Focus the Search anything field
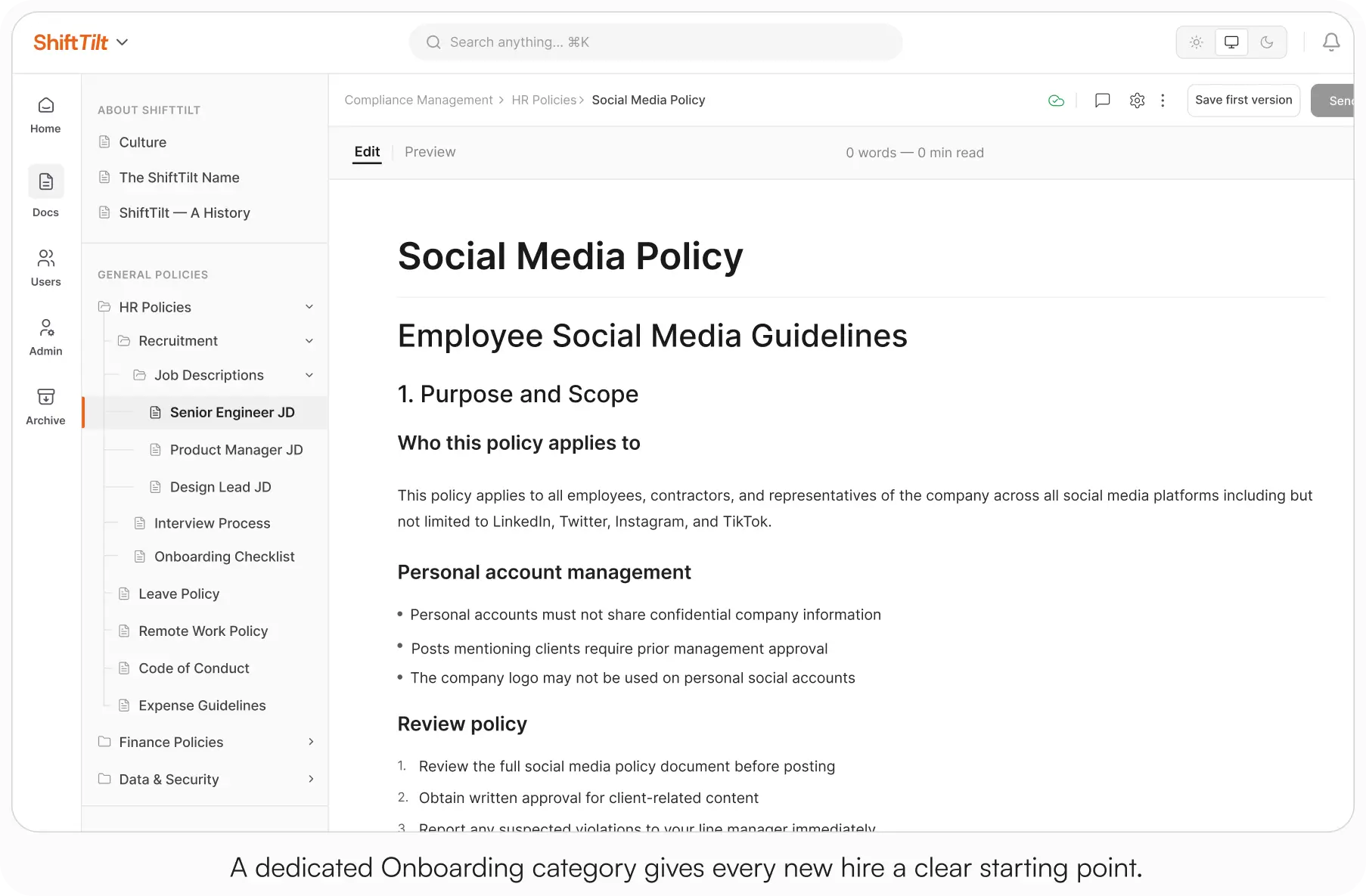 (656, 42)
